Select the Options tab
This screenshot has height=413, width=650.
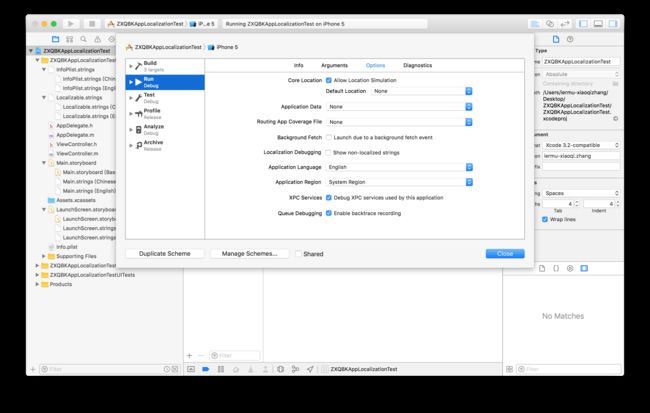[x=375, y=66]
